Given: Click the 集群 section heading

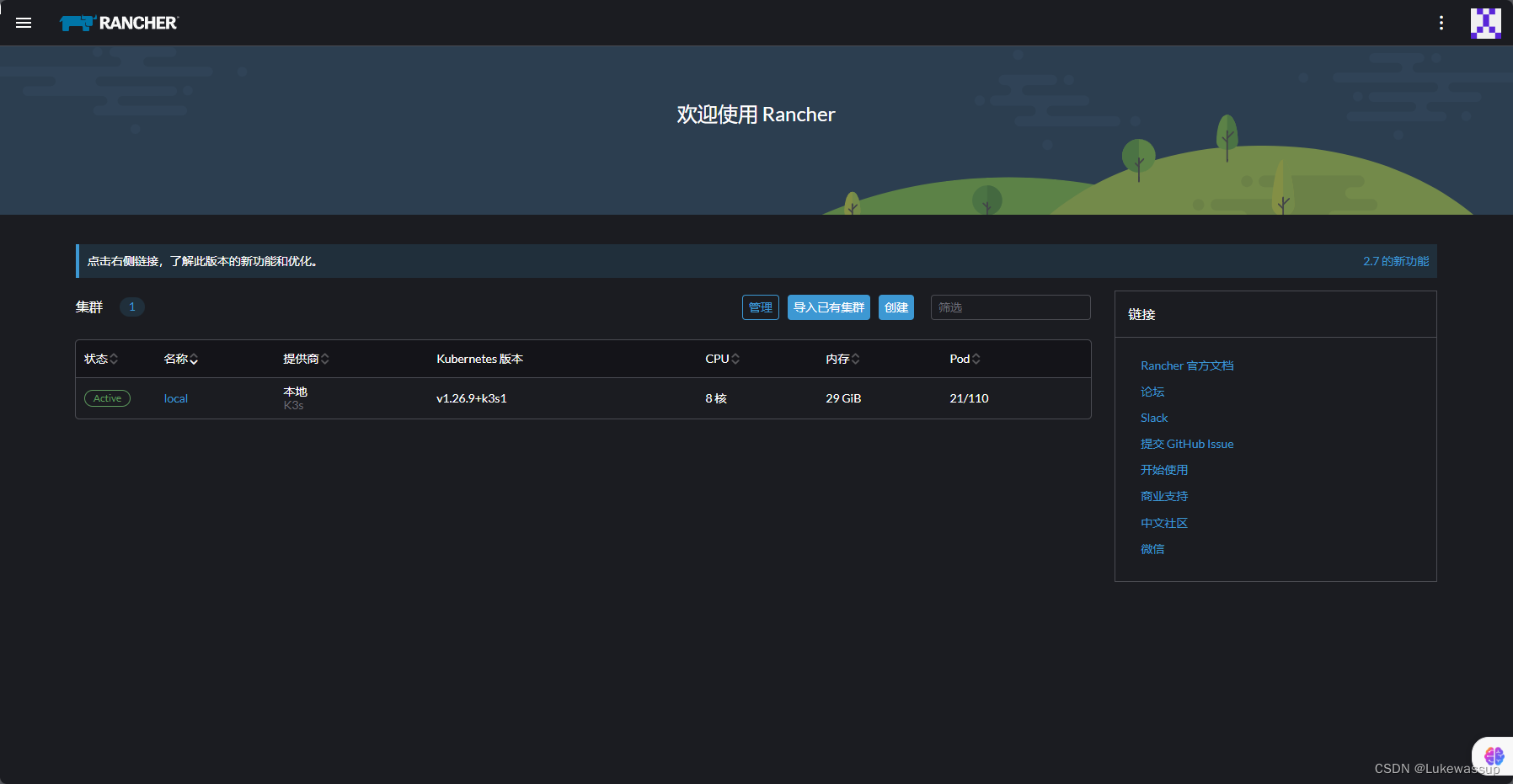Looking at the screenshot, I should 89,307.
